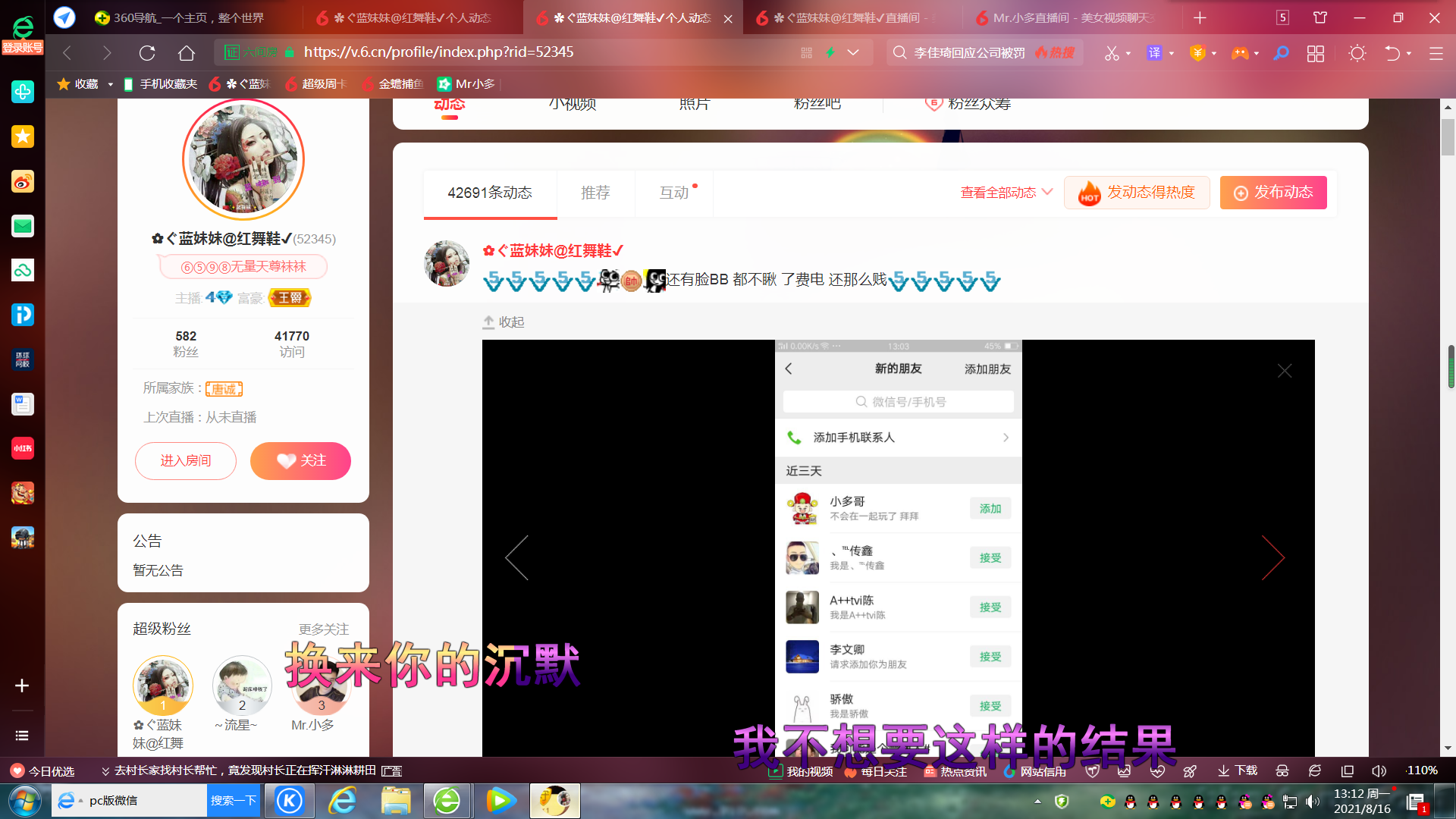Open the browser hamburger main menu

1436,53
